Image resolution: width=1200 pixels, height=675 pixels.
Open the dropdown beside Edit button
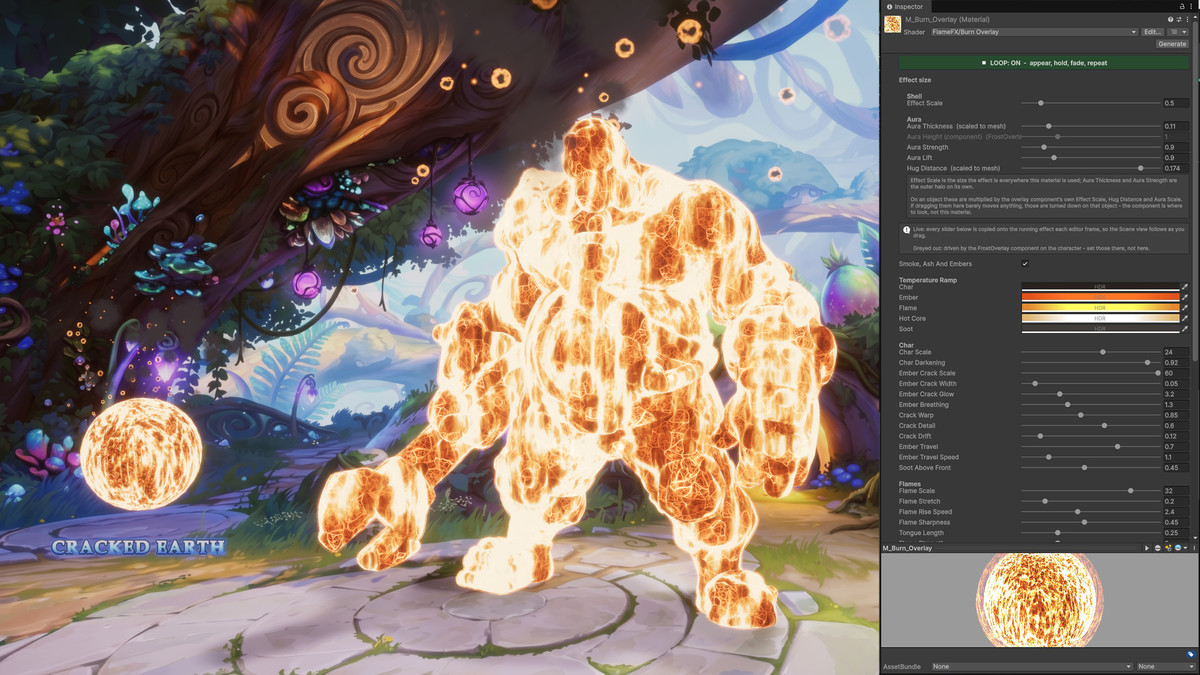(x=1178, y=32)
